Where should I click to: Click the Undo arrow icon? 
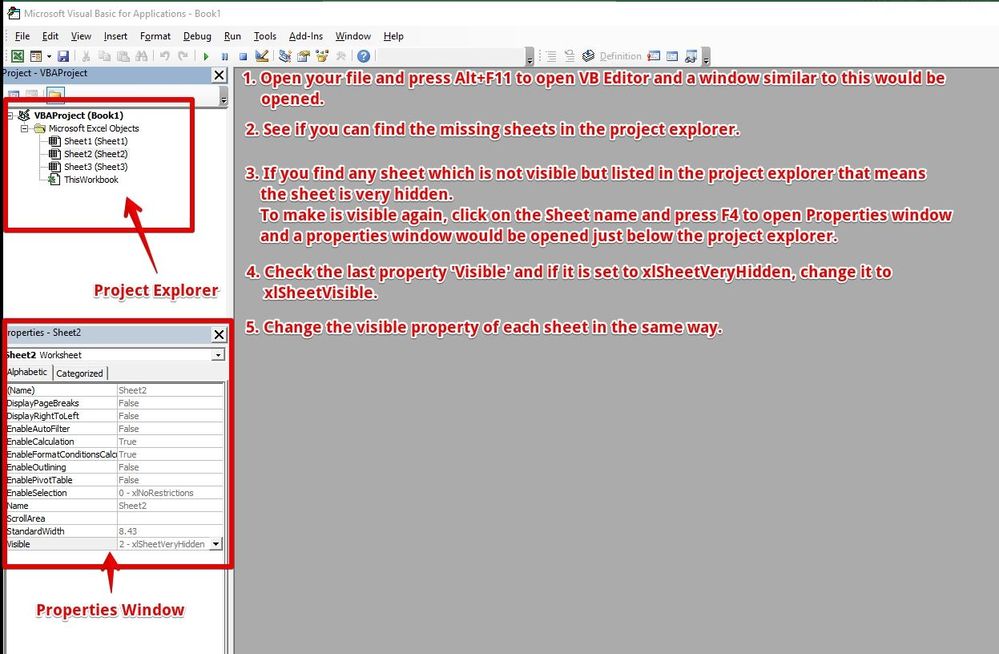tap(164, 56)
